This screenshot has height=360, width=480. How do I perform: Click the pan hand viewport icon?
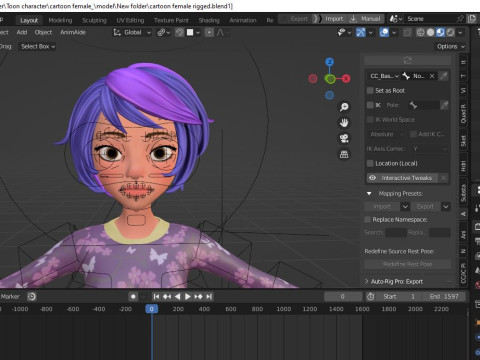click(x=344, y=123)
